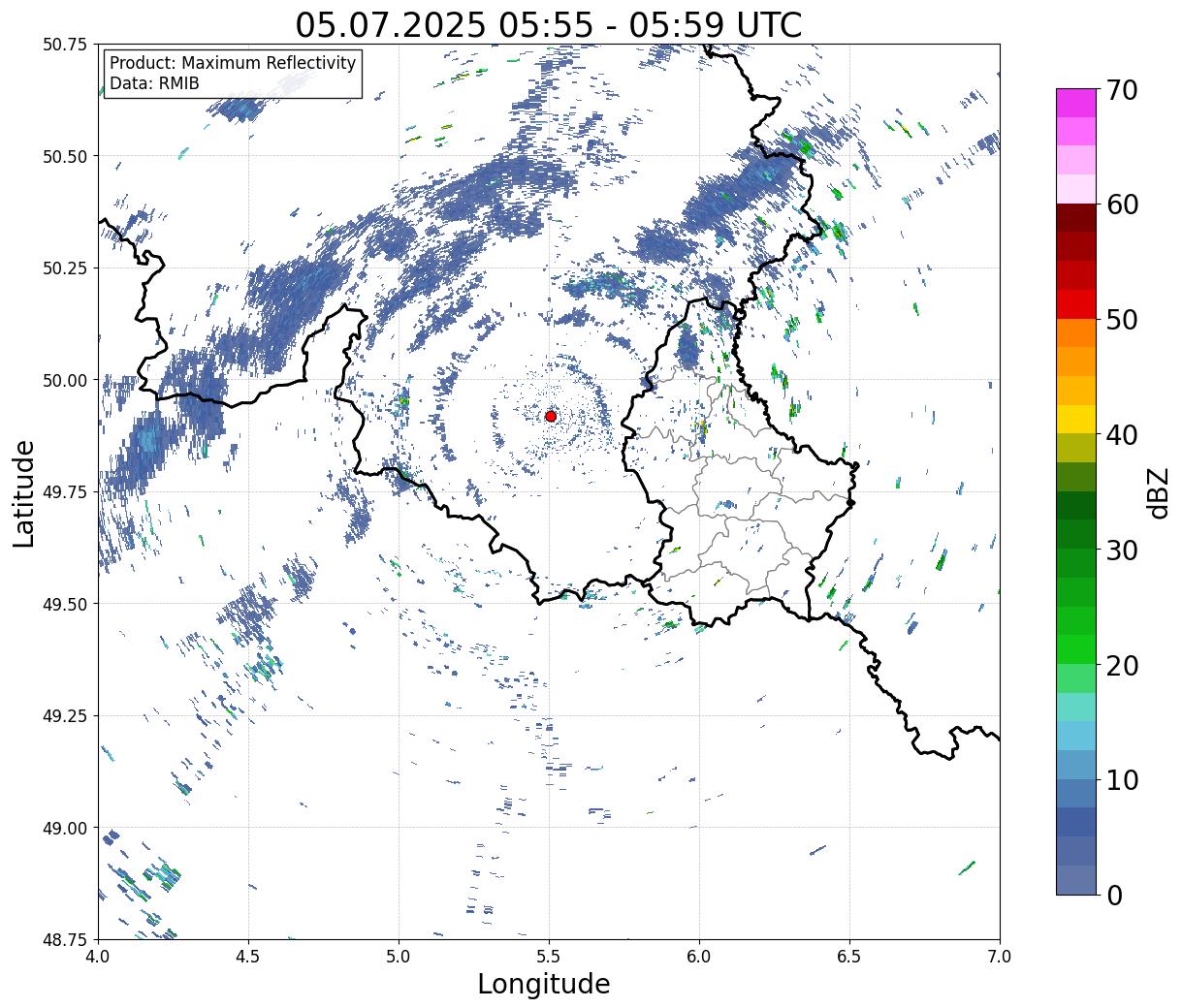Click the latitude tick label 50.00

pos(64,380)
